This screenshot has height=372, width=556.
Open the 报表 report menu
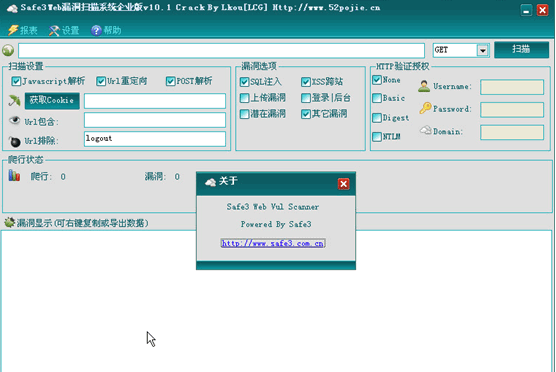click(23, 30)
